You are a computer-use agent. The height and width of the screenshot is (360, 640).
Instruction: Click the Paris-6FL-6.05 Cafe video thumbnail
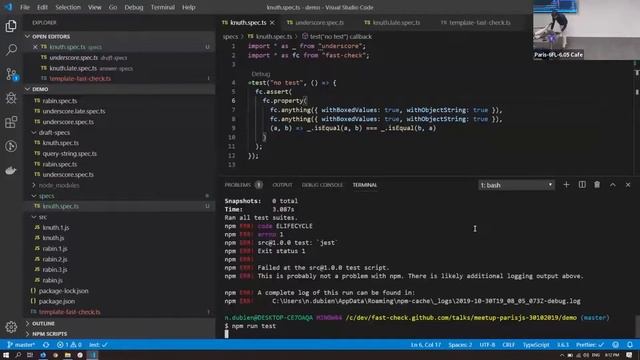coord(586,30)
